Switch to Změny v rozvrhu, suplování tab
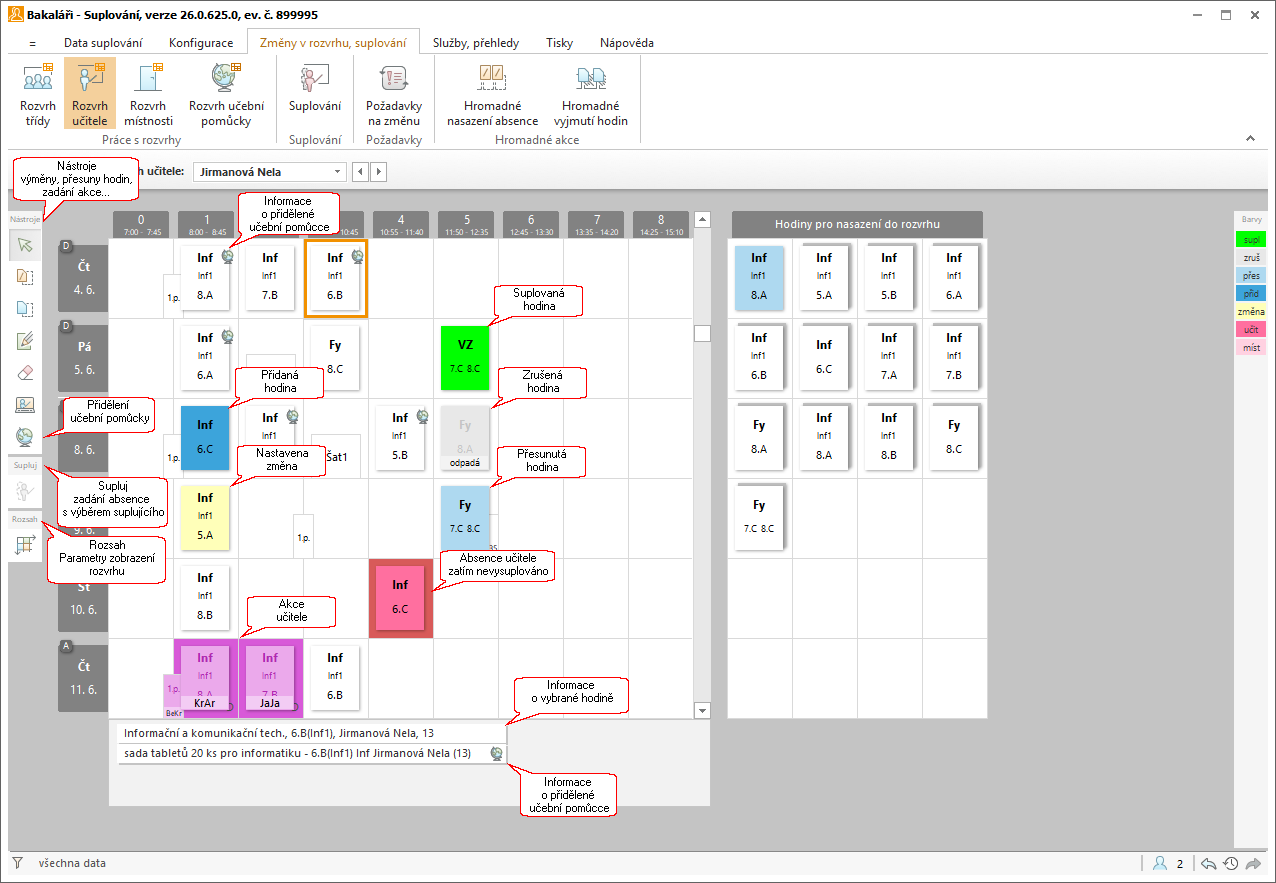The width and height of the screenshot is (1276, 883). 333,43
